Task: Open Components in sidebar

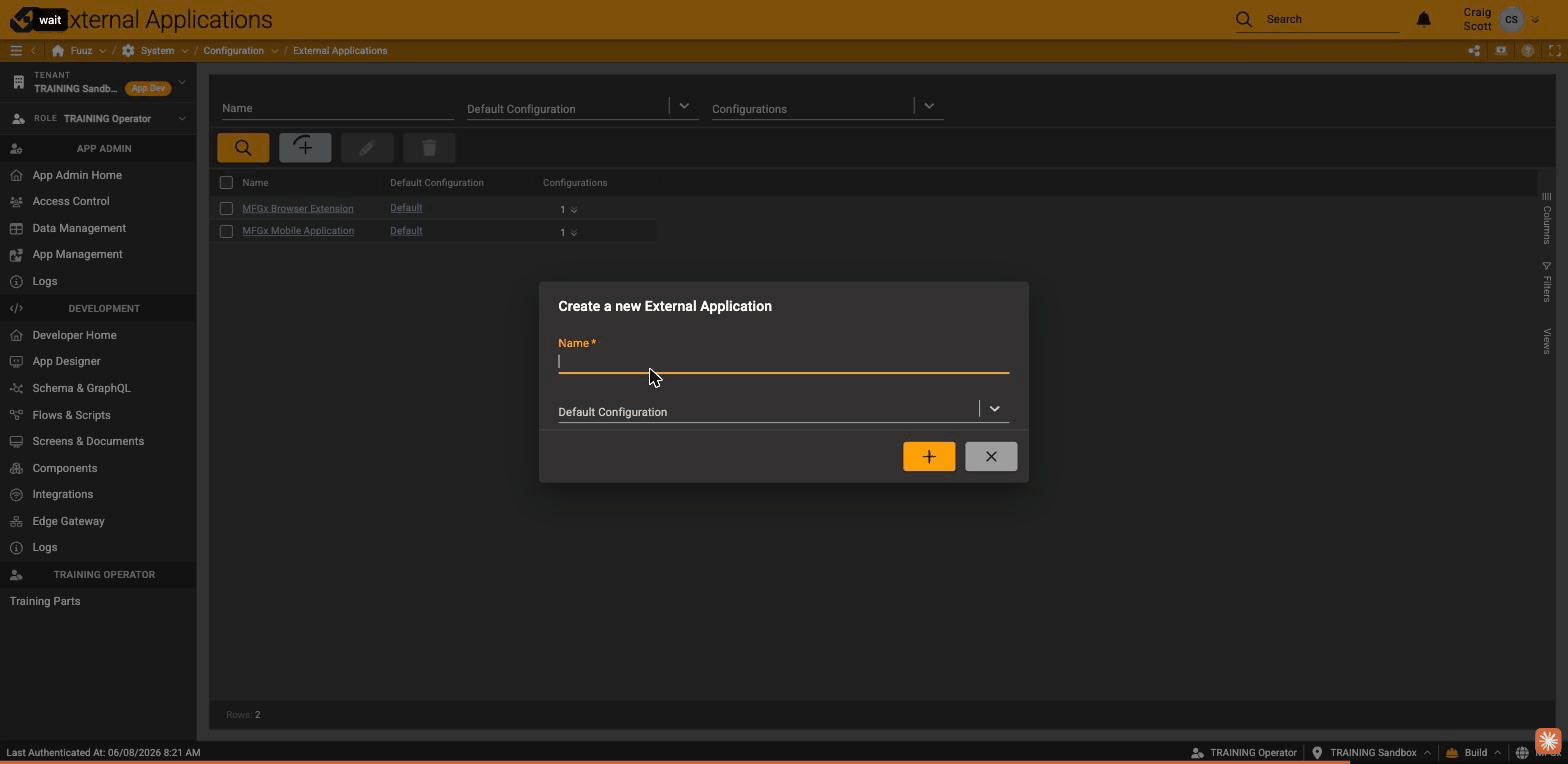Action: click(x=64, y=468)
